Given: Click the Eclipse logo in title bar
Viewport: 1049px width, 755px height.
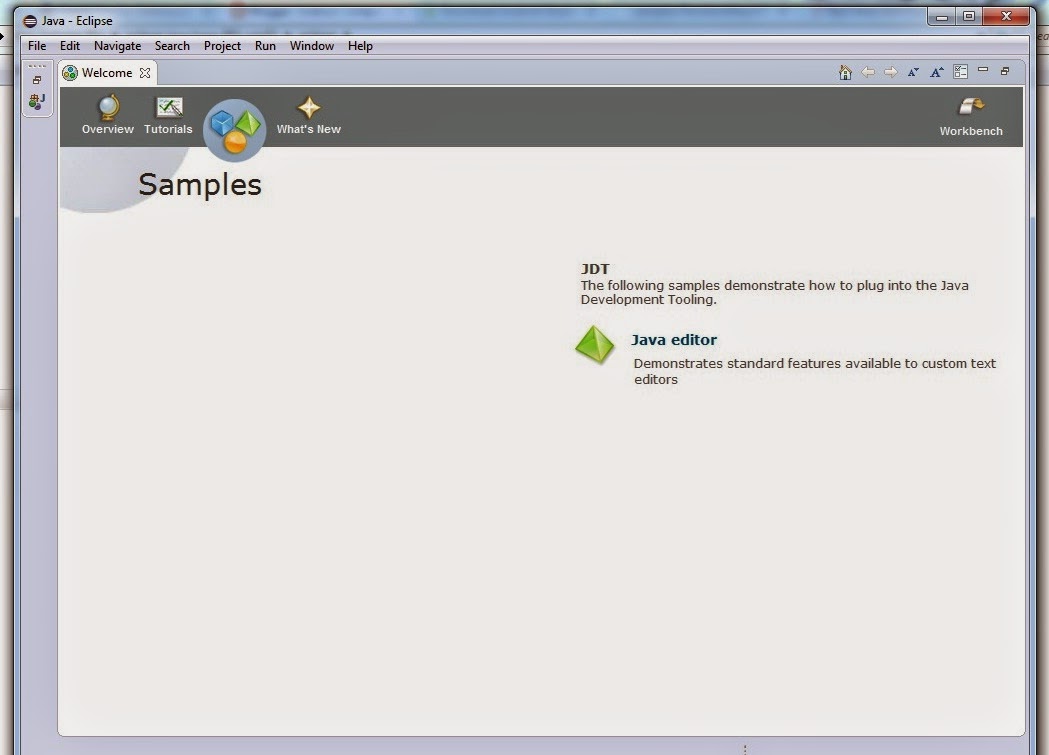Looking at the screenshot, I should (x=30, y=21).
